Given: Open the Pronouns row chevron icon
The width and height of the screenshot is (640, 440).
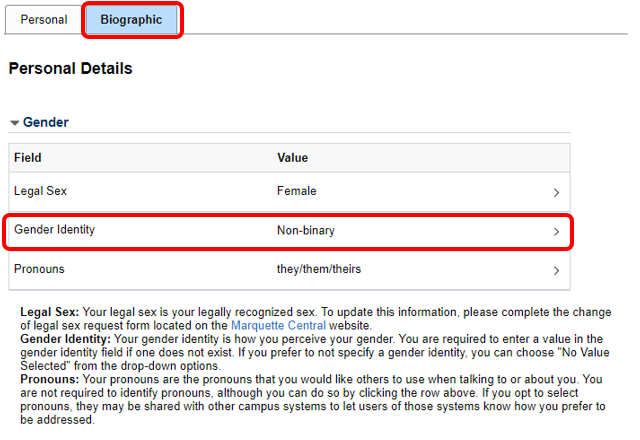Looking at the screenshot, I should pos(556,270).
